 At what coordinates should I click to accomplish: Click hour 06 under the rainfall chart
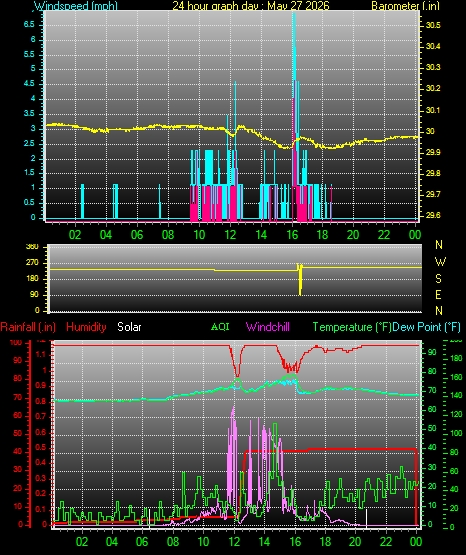tap(142, 542)
